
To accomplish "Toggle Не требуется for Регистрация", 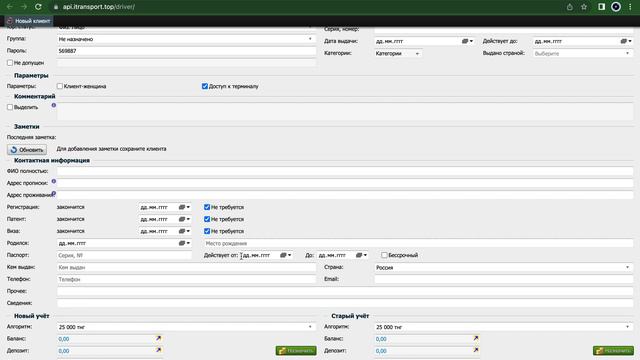I will [207, 207].
